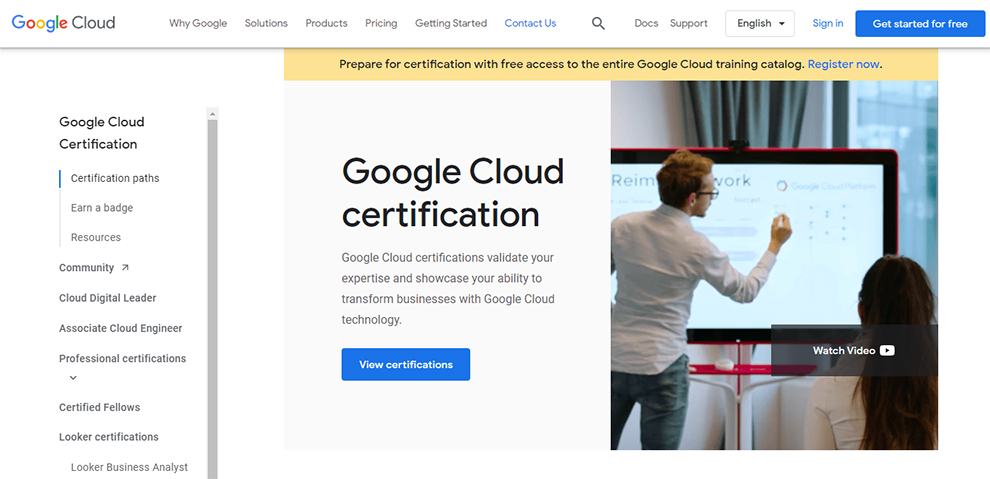Click the YouTube play icon beside Watch Video
The width and height of the screenshot is (990, 479).
(887, 350)
